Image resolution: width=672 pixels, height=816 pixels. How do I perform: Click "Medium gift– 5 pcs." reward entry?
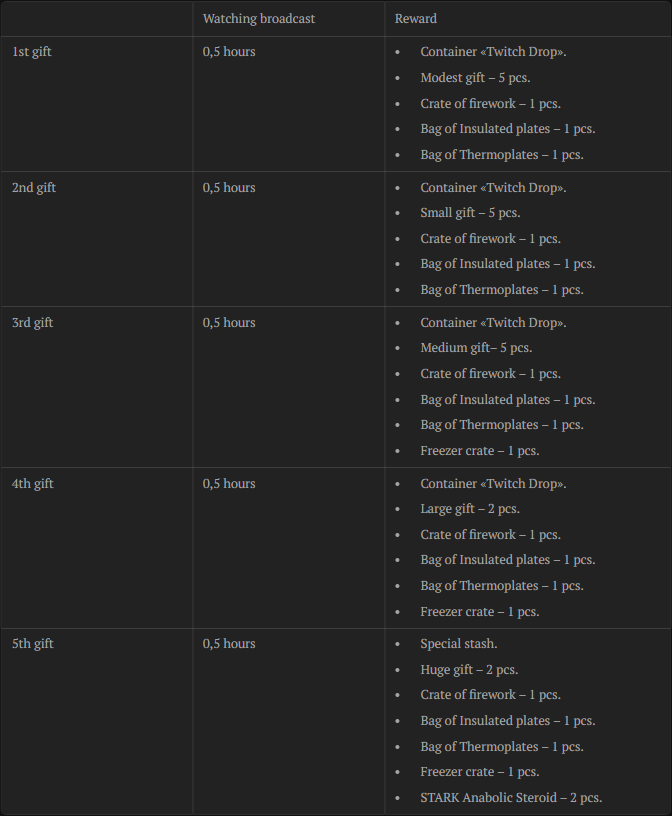pos(476,348)
